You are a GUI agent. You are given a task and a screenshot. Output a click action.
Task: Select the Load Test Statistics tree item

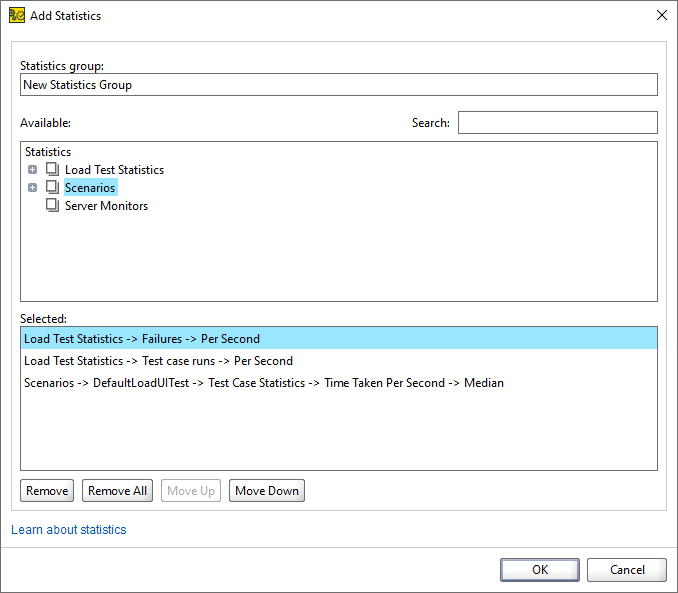pyautogui.click(x=114, y=170)
